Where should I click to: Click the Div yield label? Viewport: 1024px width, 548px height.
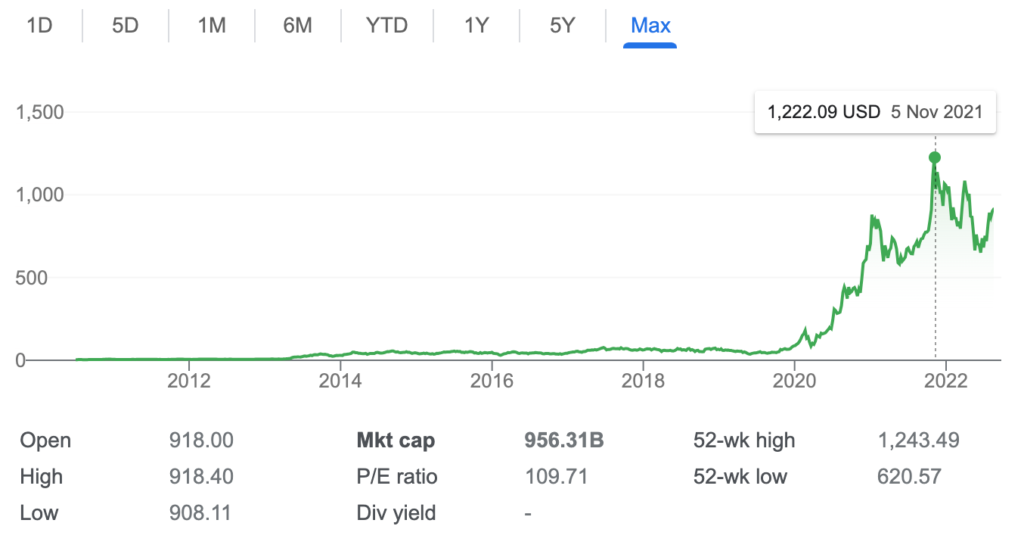(395, 513)
